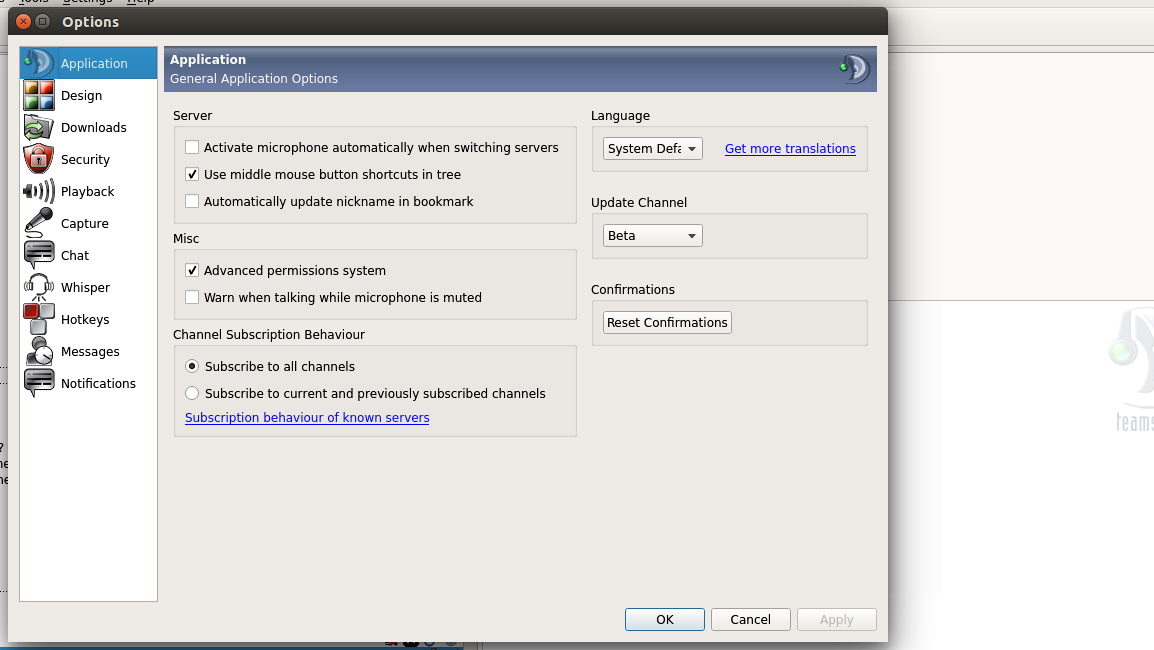
Task: Click the Capture microphone icon
Action: [38, 223]
